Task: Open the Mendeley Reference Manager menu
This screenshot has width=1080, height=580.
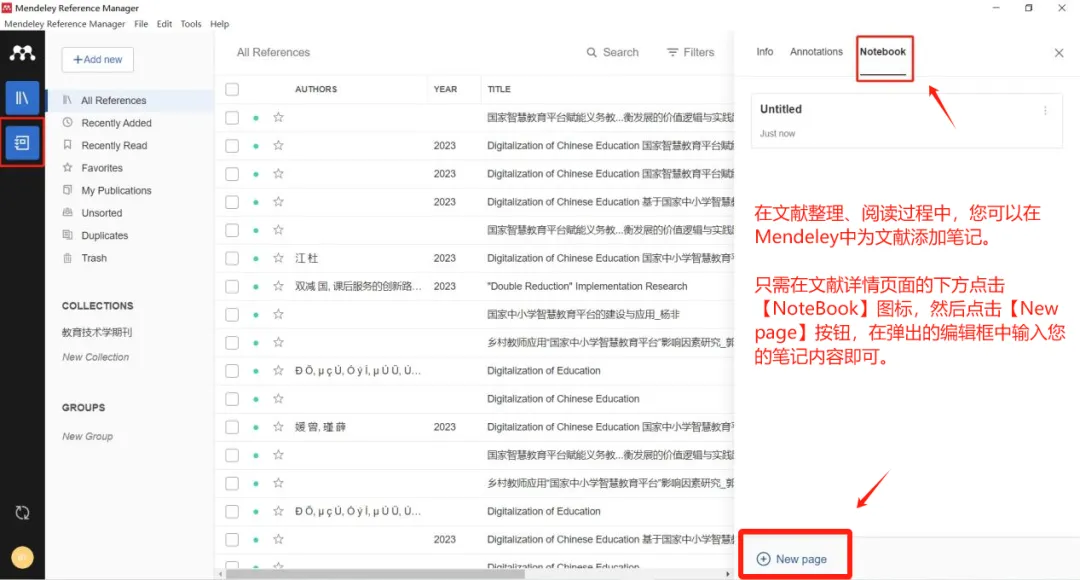Action: coord(65,24)
